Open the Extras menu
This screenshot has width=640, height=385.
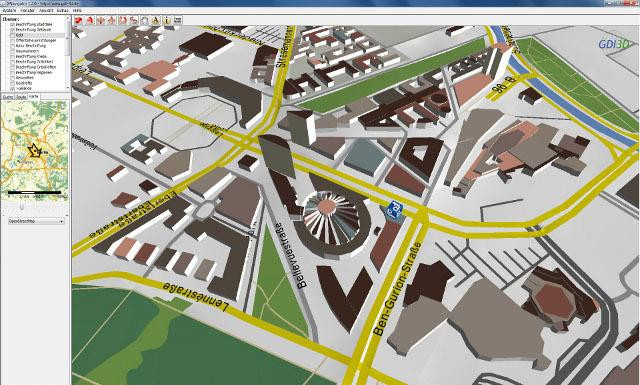[x=62, y=10]
